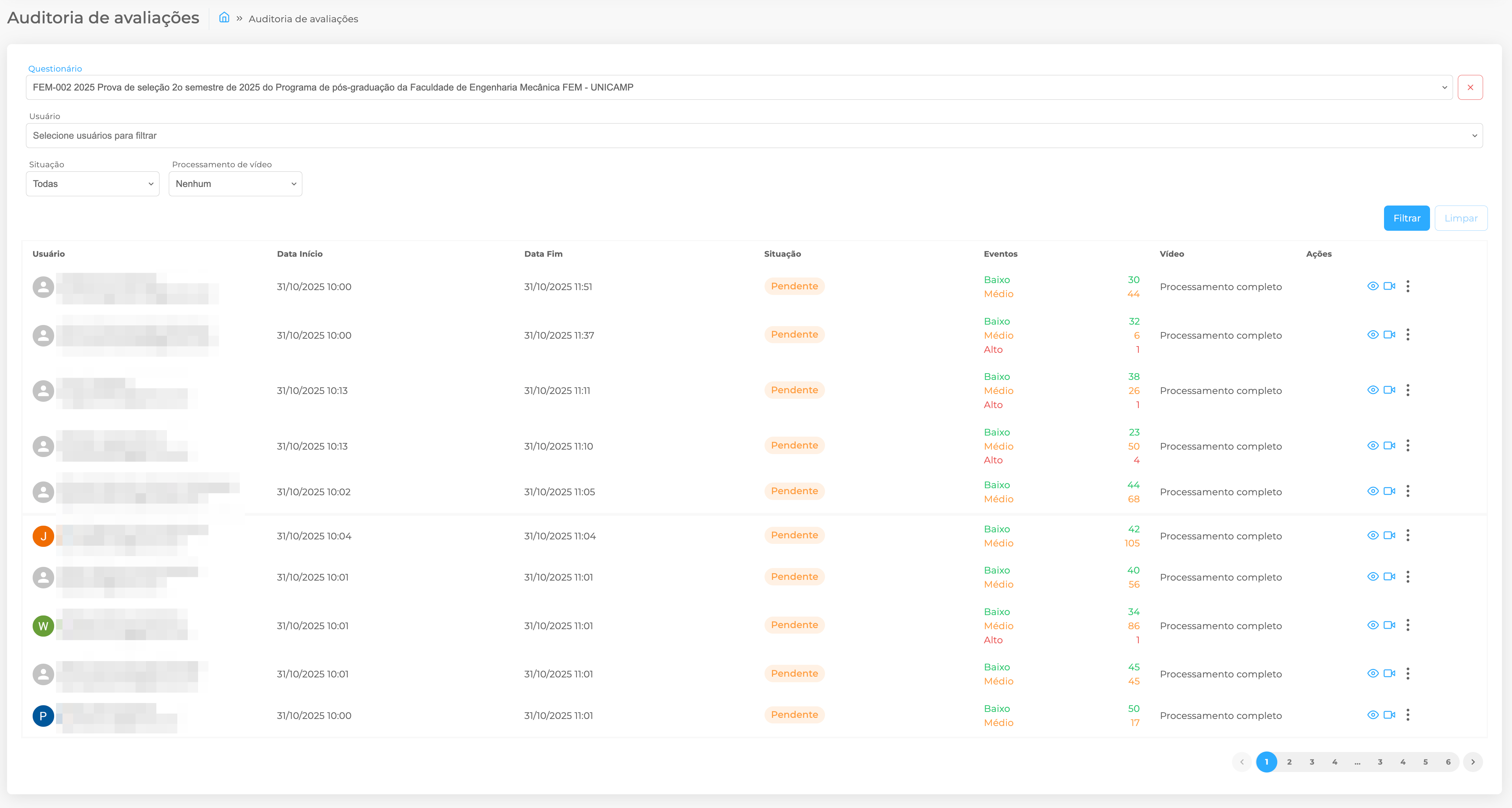
Task: Click the Data Fim column header
Action: click(x=543, y=254)
